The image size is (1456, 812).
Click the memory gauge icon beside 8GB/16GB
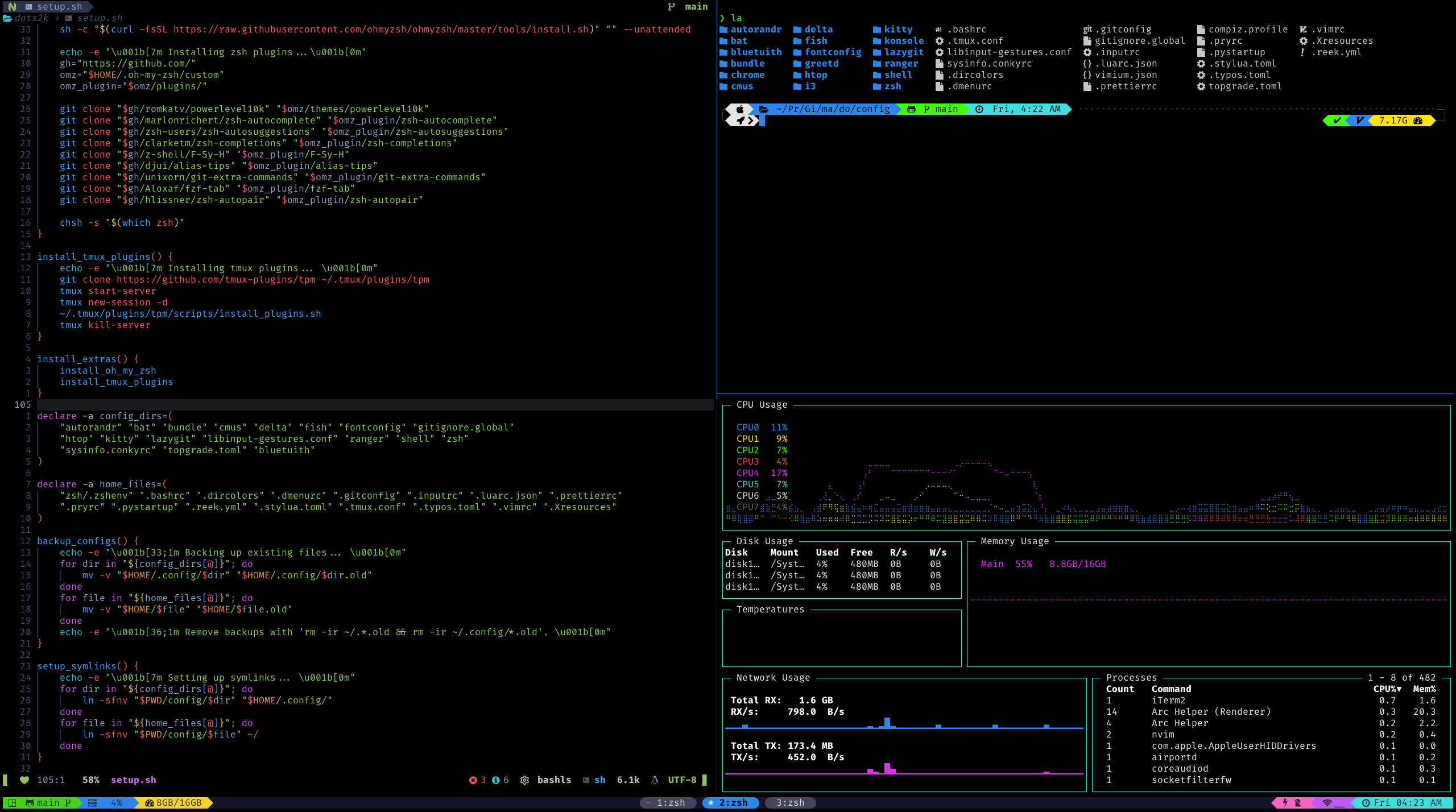150,803
